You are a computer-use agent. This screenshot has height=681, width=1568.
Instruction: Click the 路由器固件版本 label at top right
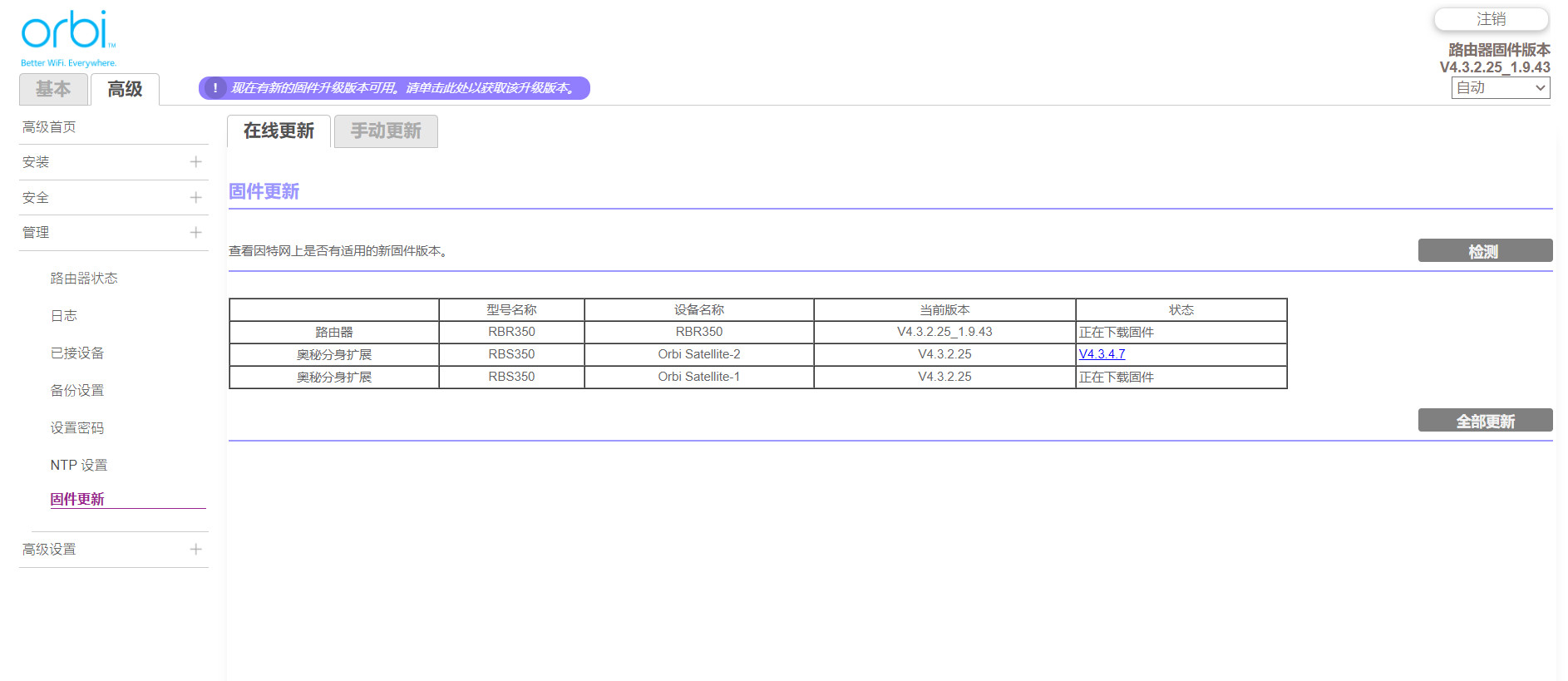tap(1499, 50)
